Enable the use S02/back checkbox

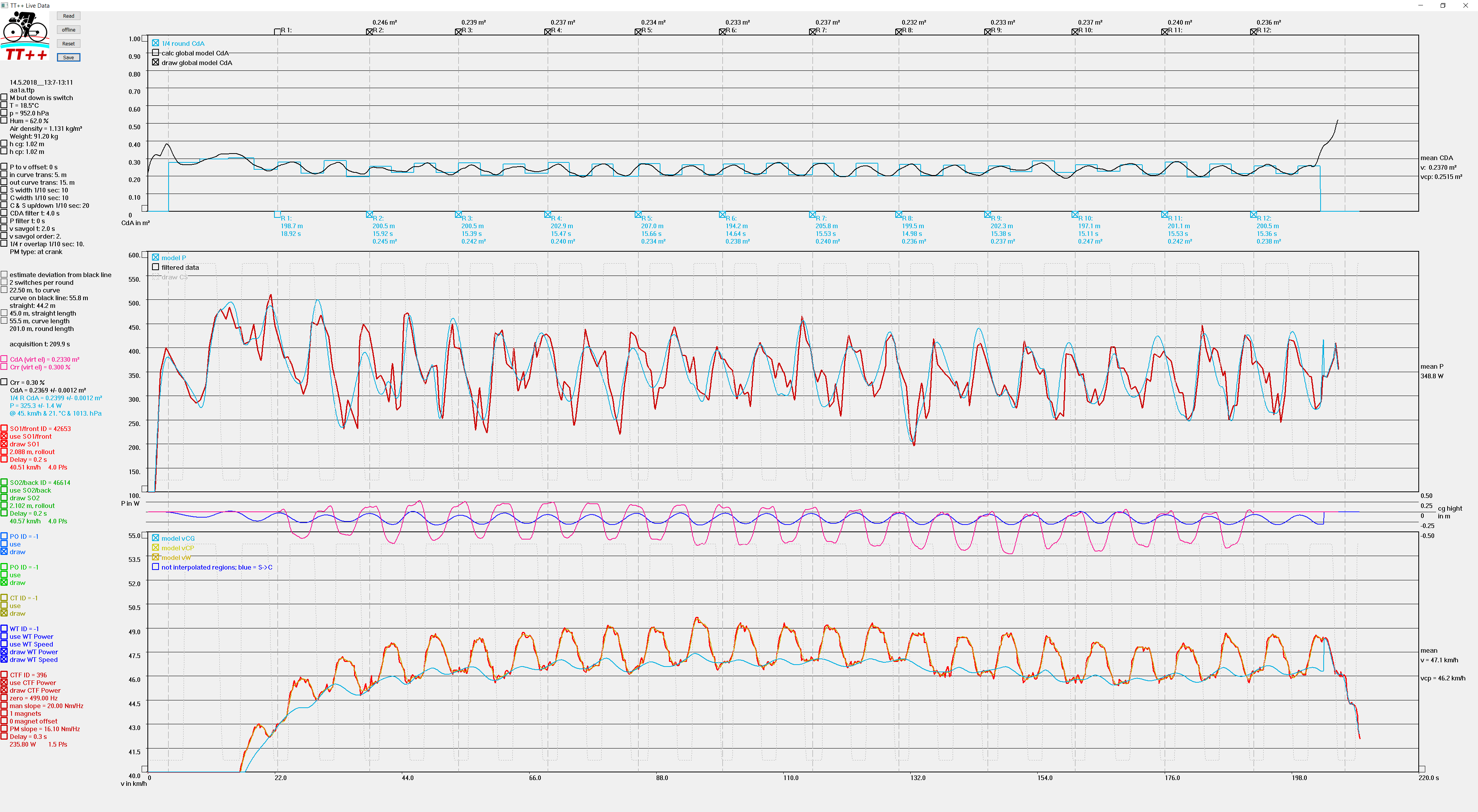tap(4, 490)
